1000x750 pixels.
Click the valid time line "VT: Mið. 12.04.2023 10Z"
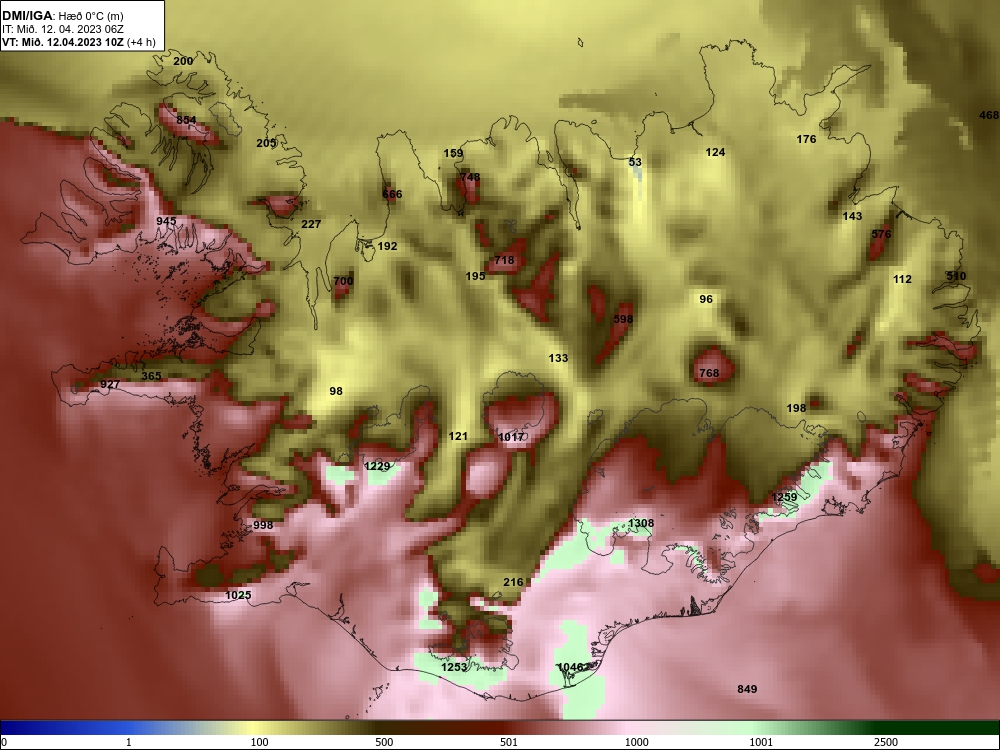click(63, 42)
